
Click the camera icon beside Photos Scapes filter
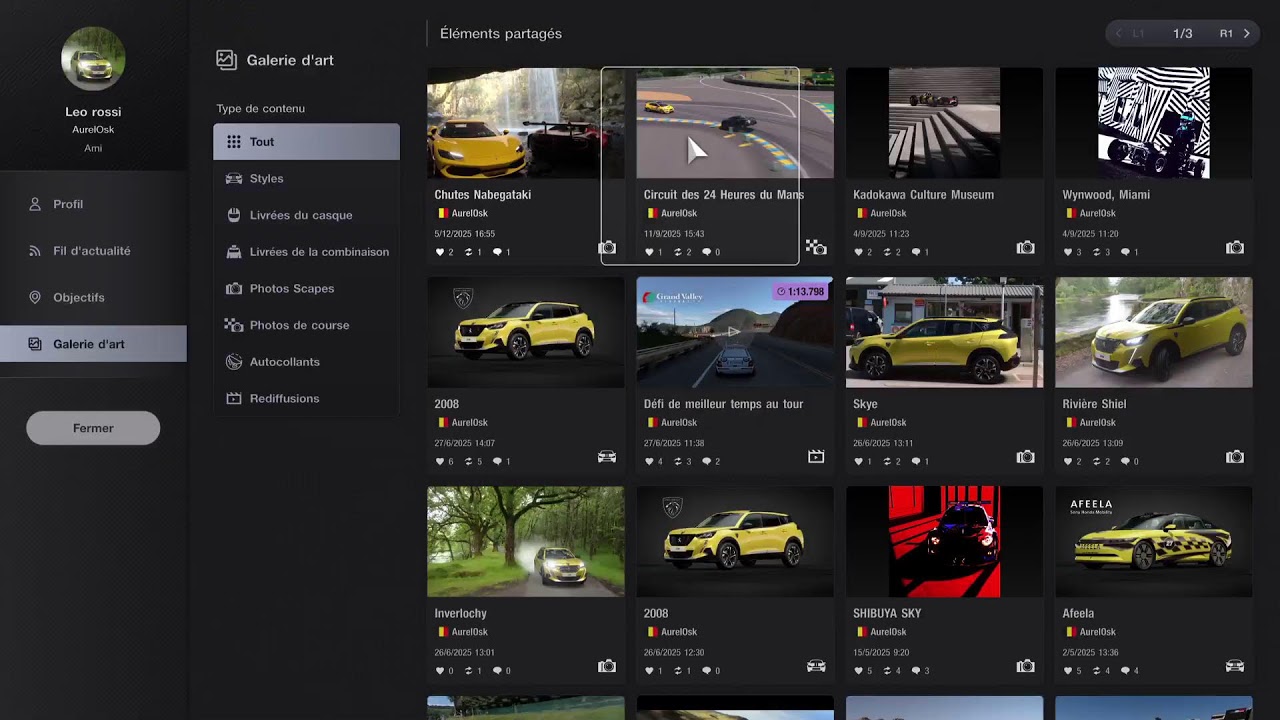[x=234, y=288]
